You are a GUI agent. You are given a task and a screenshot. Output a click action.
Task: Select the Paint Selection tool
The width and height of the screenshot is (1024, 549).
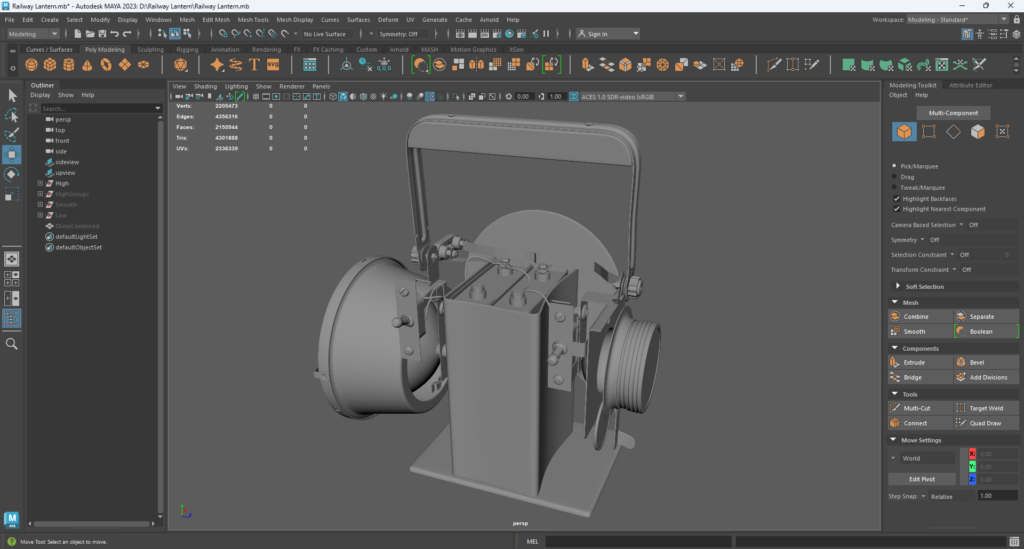[x=12, y=134]
